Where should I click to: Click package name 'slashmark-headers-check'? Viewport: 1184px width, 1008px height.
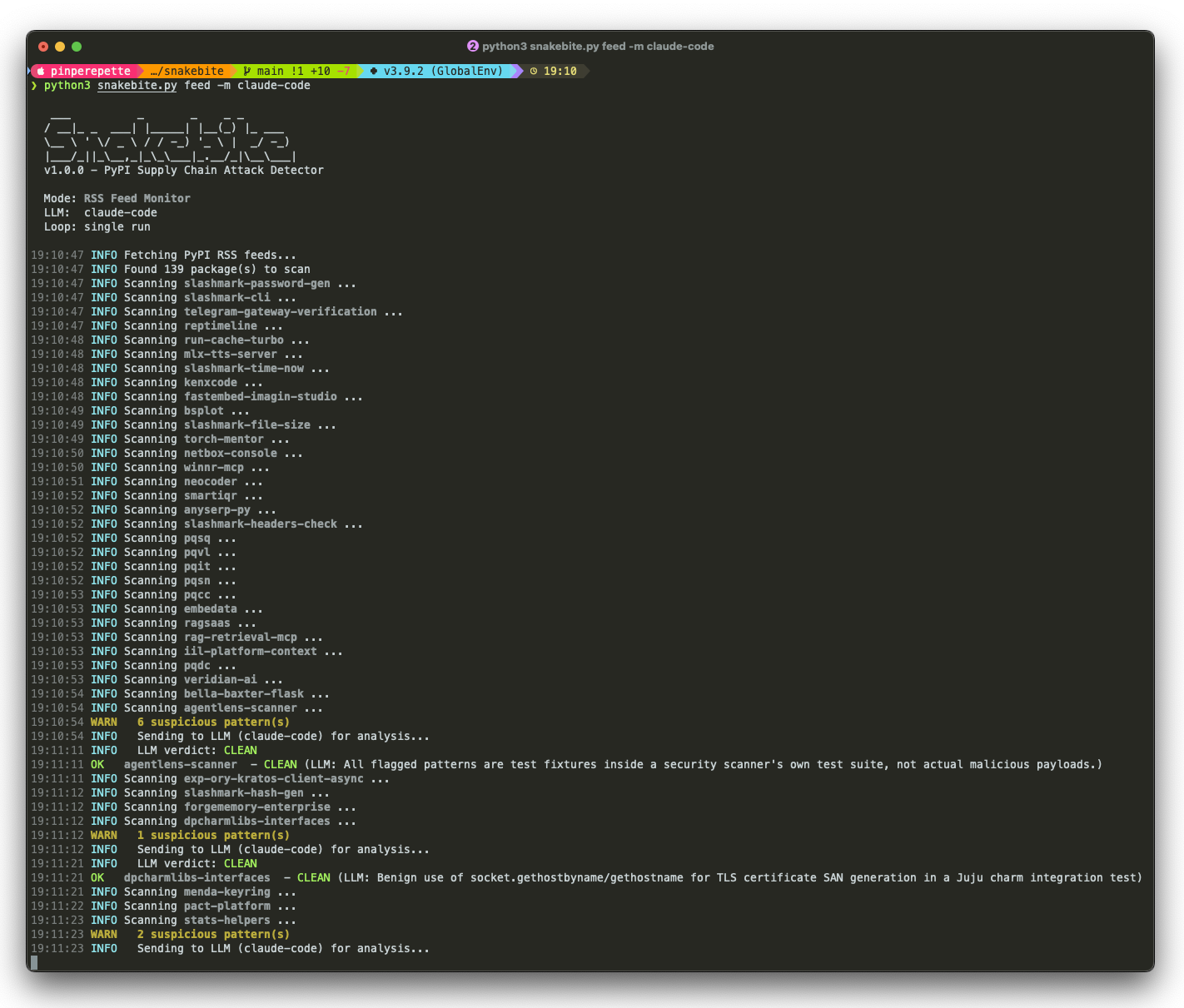click(x=261, y=524)
